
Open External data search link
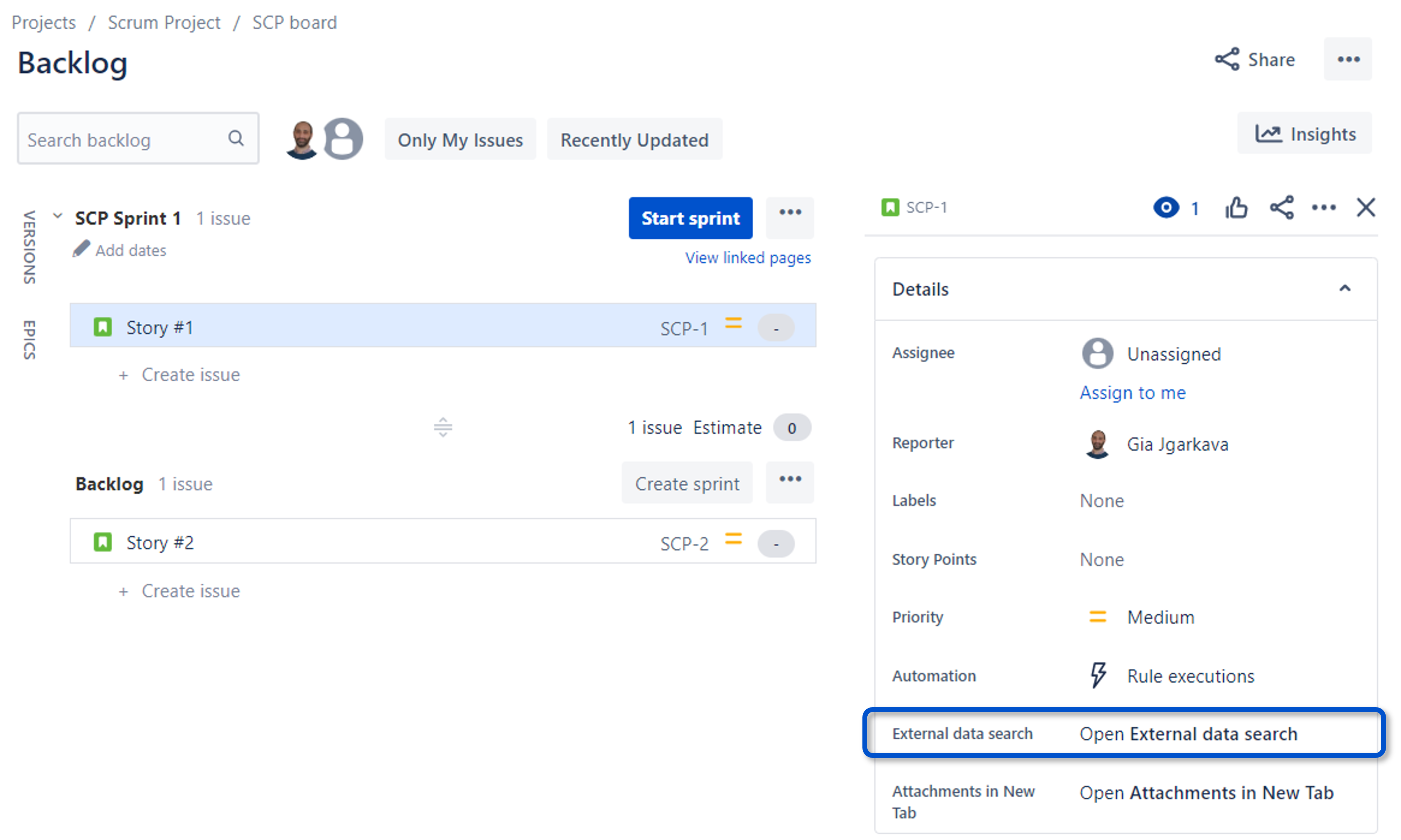pos(1188,734)
